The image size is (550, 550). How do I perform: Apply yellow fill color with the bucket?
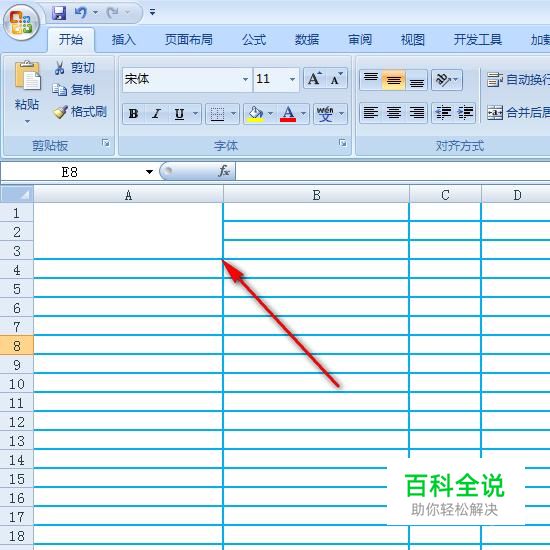point(255,114)
